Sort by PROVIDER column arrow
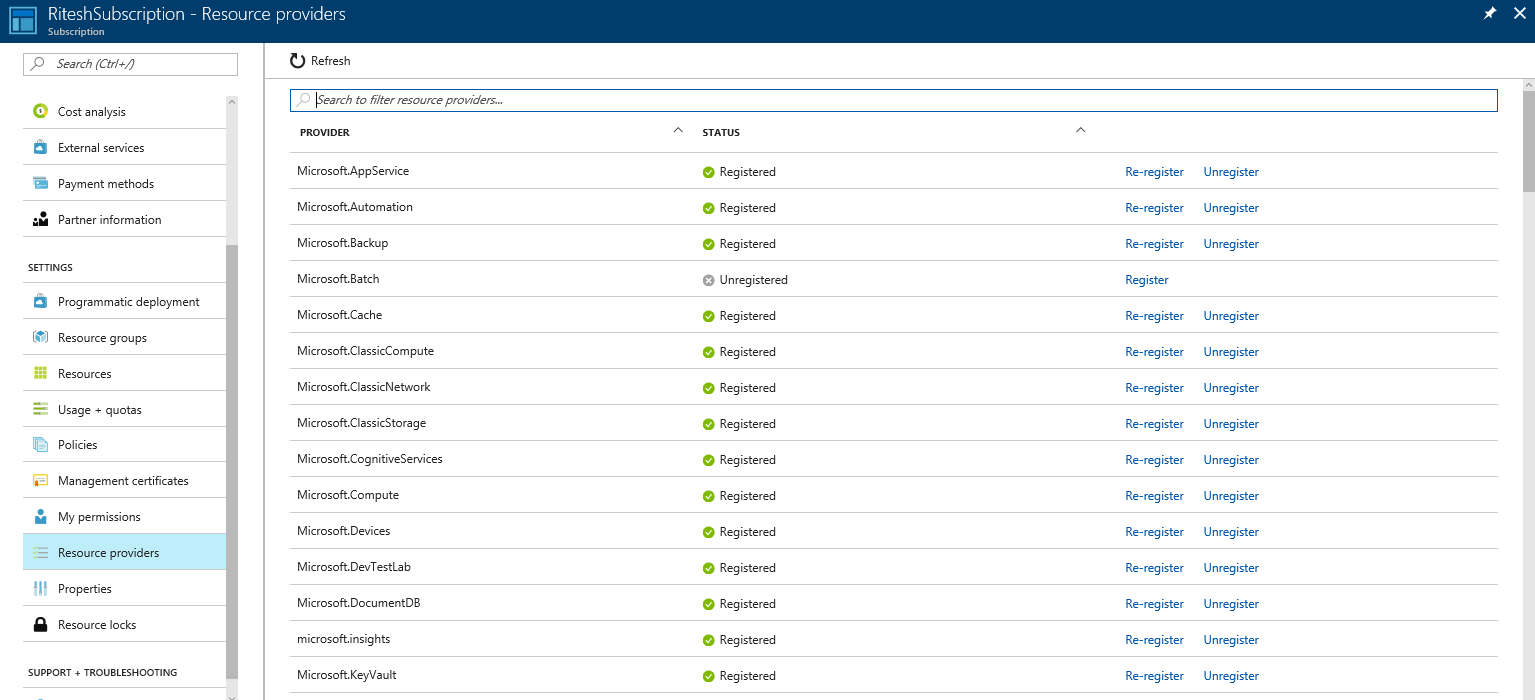This screenshot has width=1535, height=700. pyautogui.click(x=678, y=130)
